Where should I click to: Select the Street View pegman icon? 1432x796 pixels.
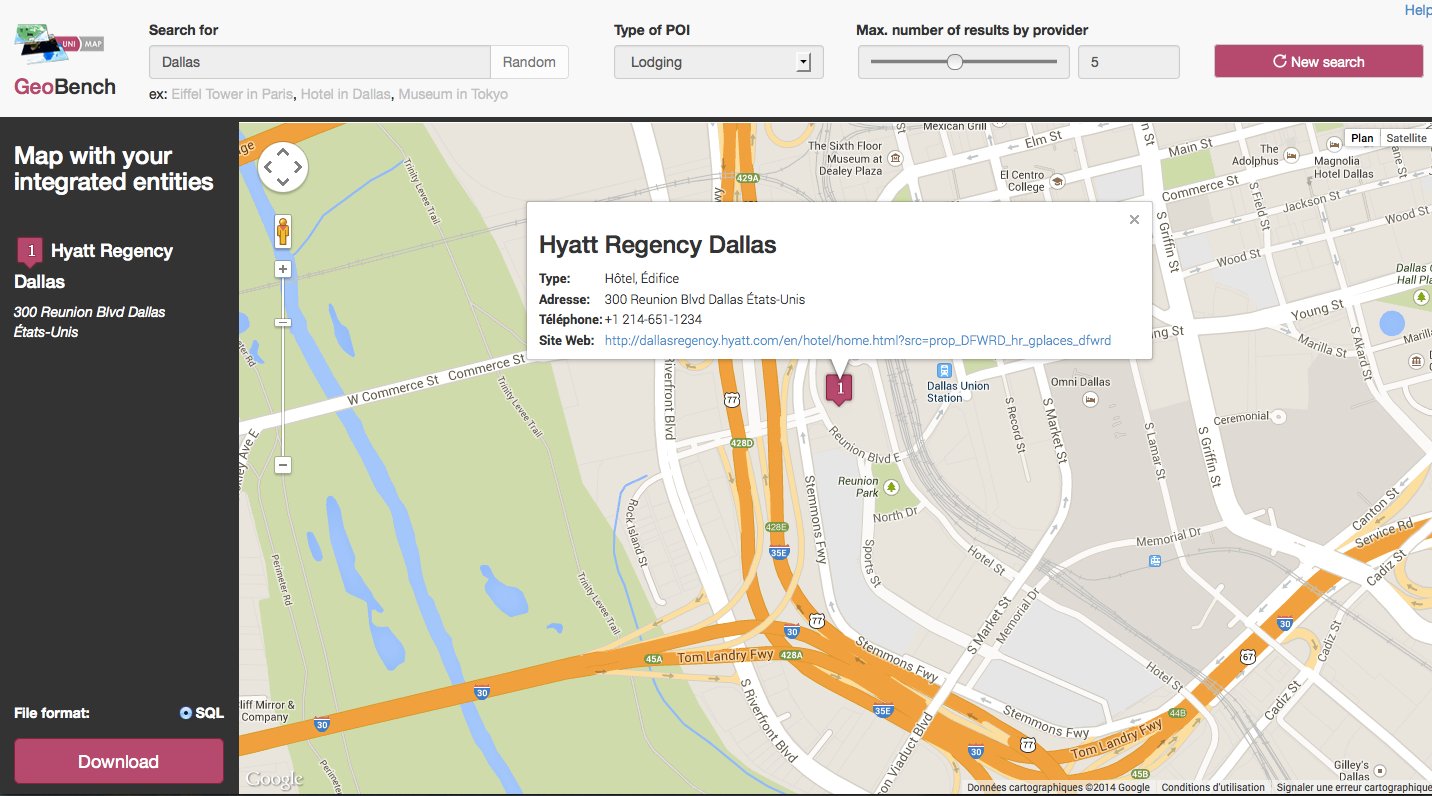pyautogui.click(x=283, y=231)
